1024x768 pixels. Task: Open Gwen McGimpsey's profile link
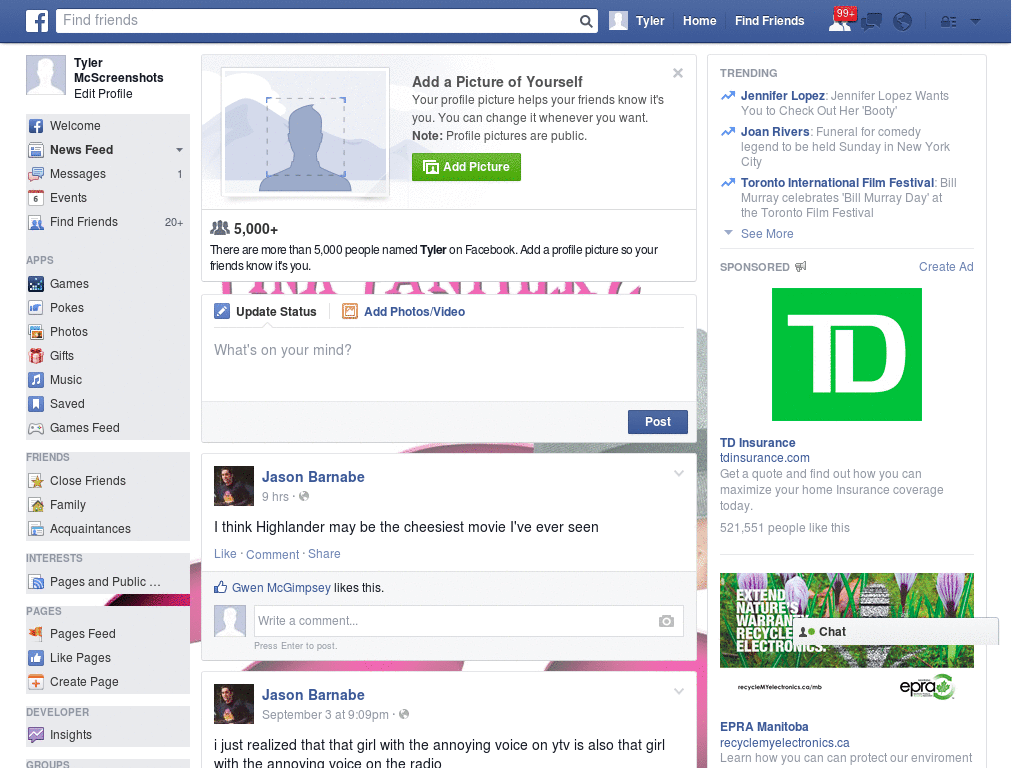(281, 588)
